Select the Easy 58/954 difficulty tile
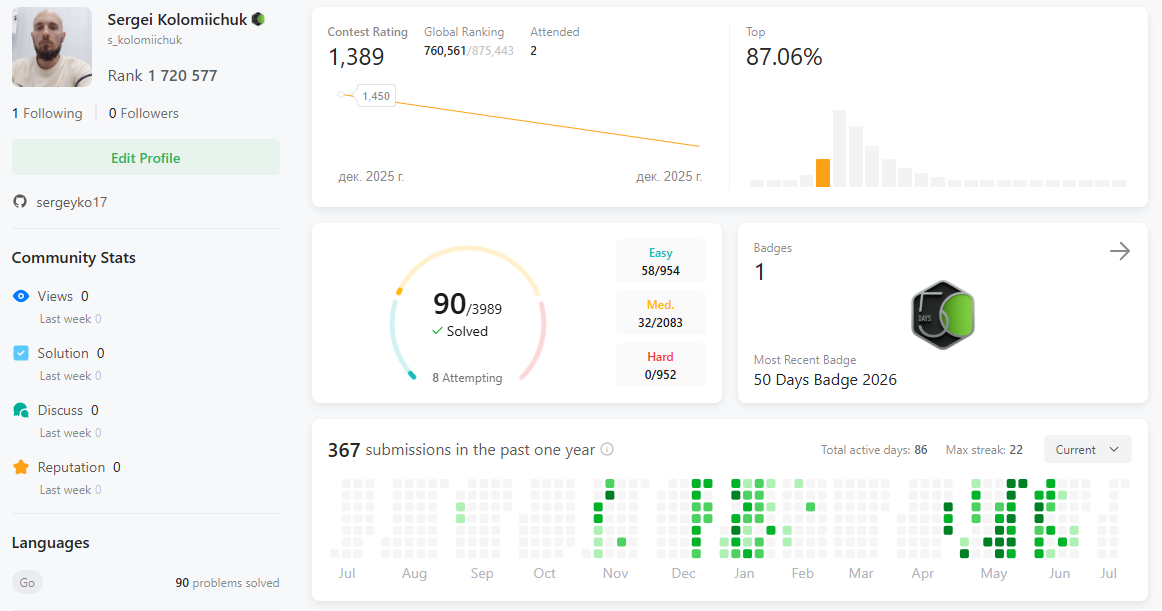The width and height of the screenshot is (1162, 611). 660,261
